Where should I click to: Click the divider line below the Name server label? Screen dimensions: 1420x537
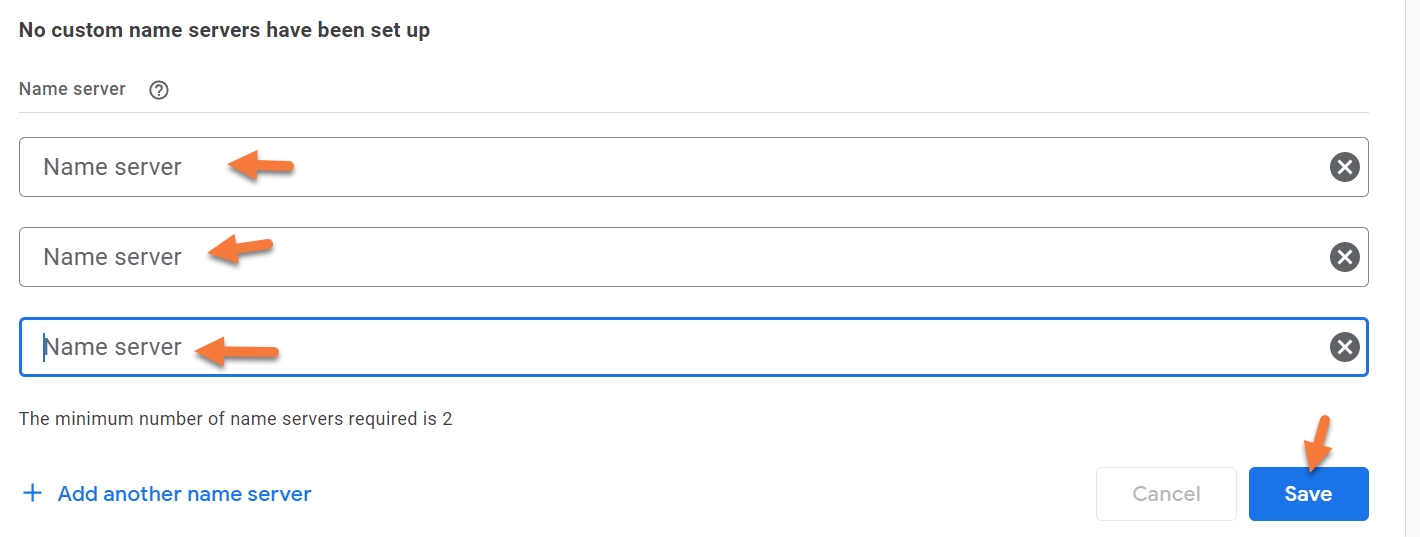693,112
